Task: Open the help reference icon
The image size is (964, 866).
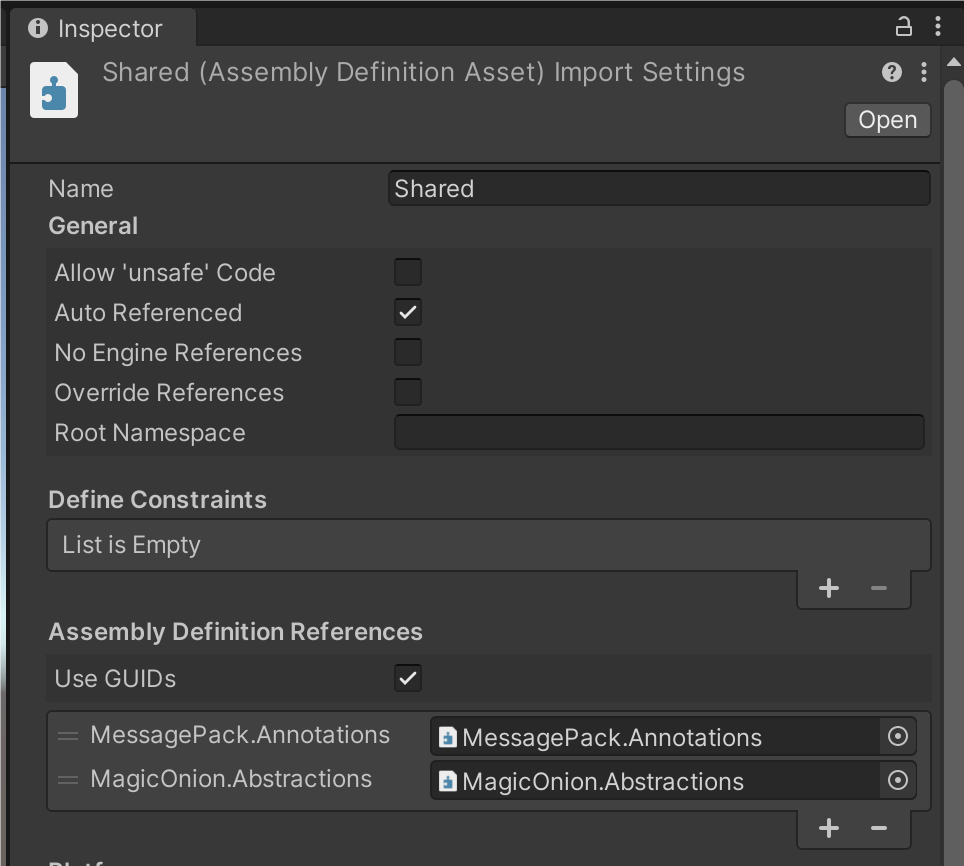Action: [891, 72]
